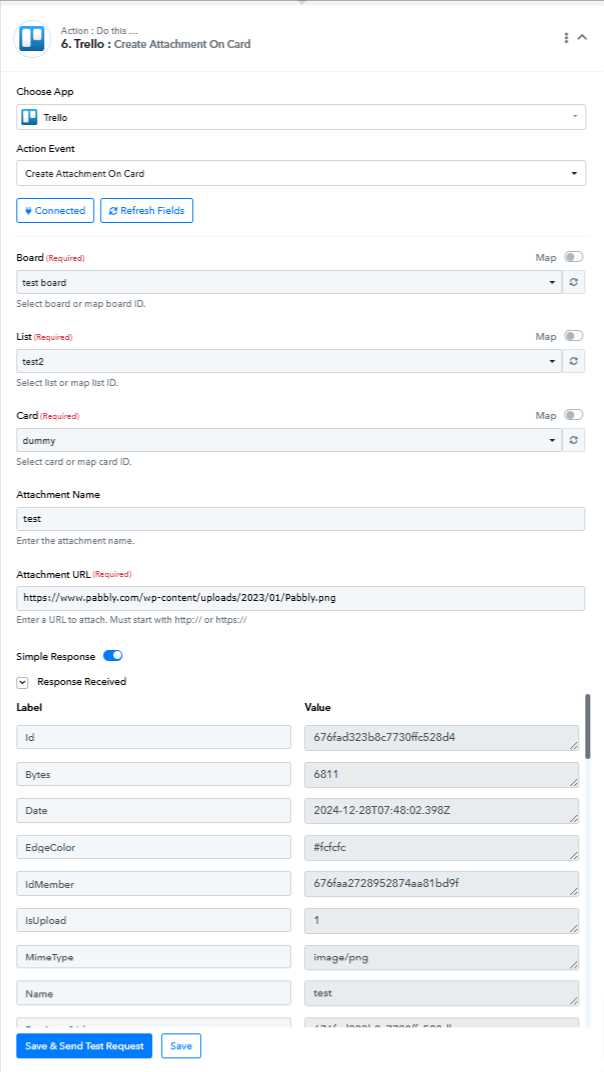Click the response list vertical scrollbar
Image resolution: width=604 pixels, height=1072 pixels.
(x=588, y=726)
